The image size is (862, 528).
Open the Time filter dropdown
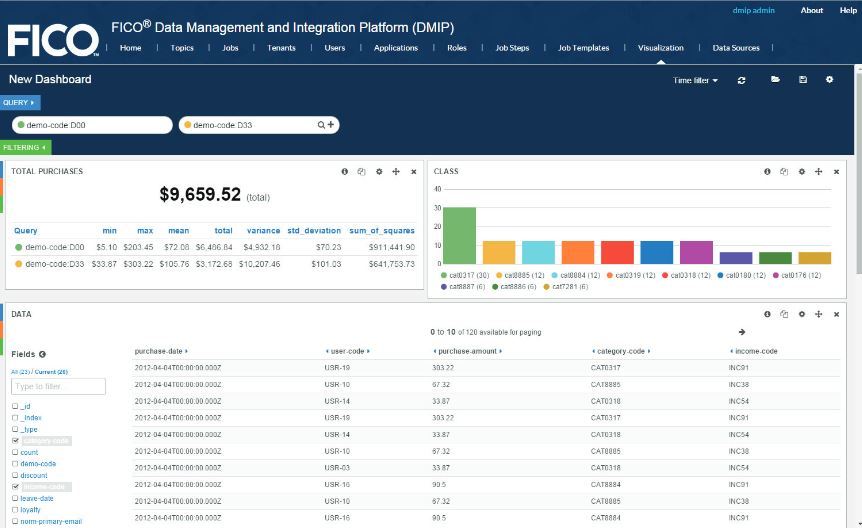pos(695,81)
